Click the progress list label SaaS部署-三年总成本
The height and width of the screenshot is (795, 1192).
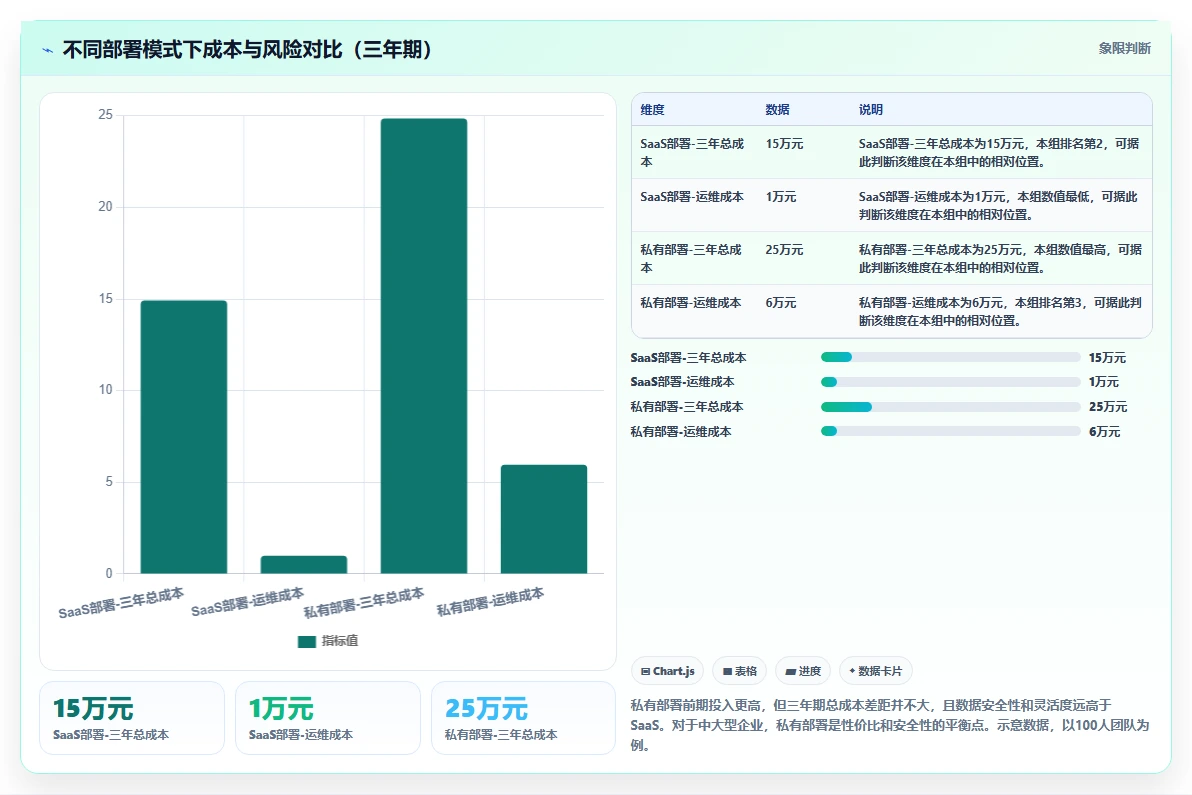point(688,357)
